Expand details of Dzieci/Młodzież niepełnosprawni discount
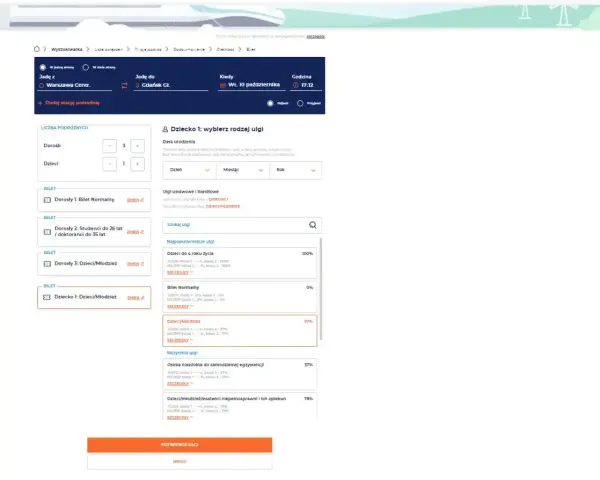 pyautogui.click(x=180, y=418)
